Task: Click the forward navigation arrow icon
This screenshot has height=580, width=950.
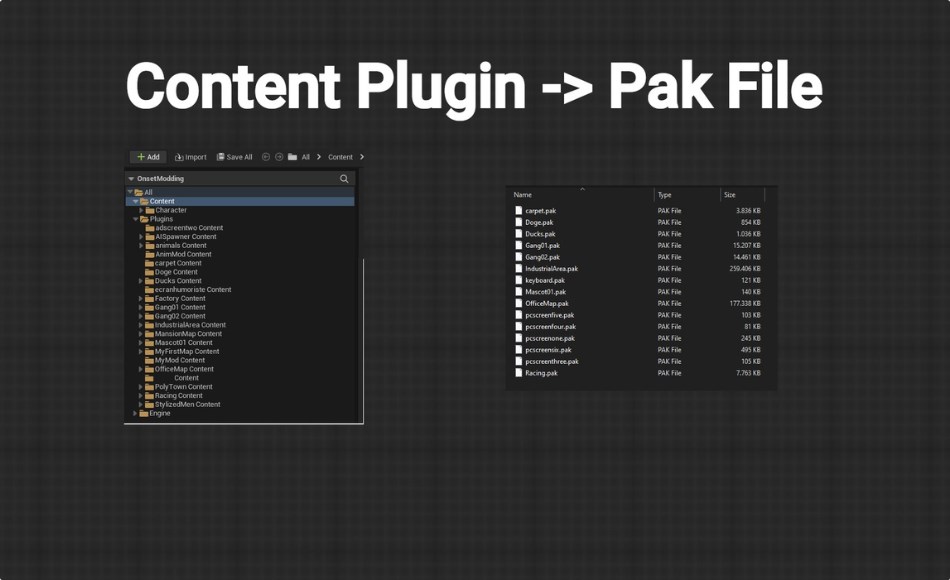Action: (278, 157)
